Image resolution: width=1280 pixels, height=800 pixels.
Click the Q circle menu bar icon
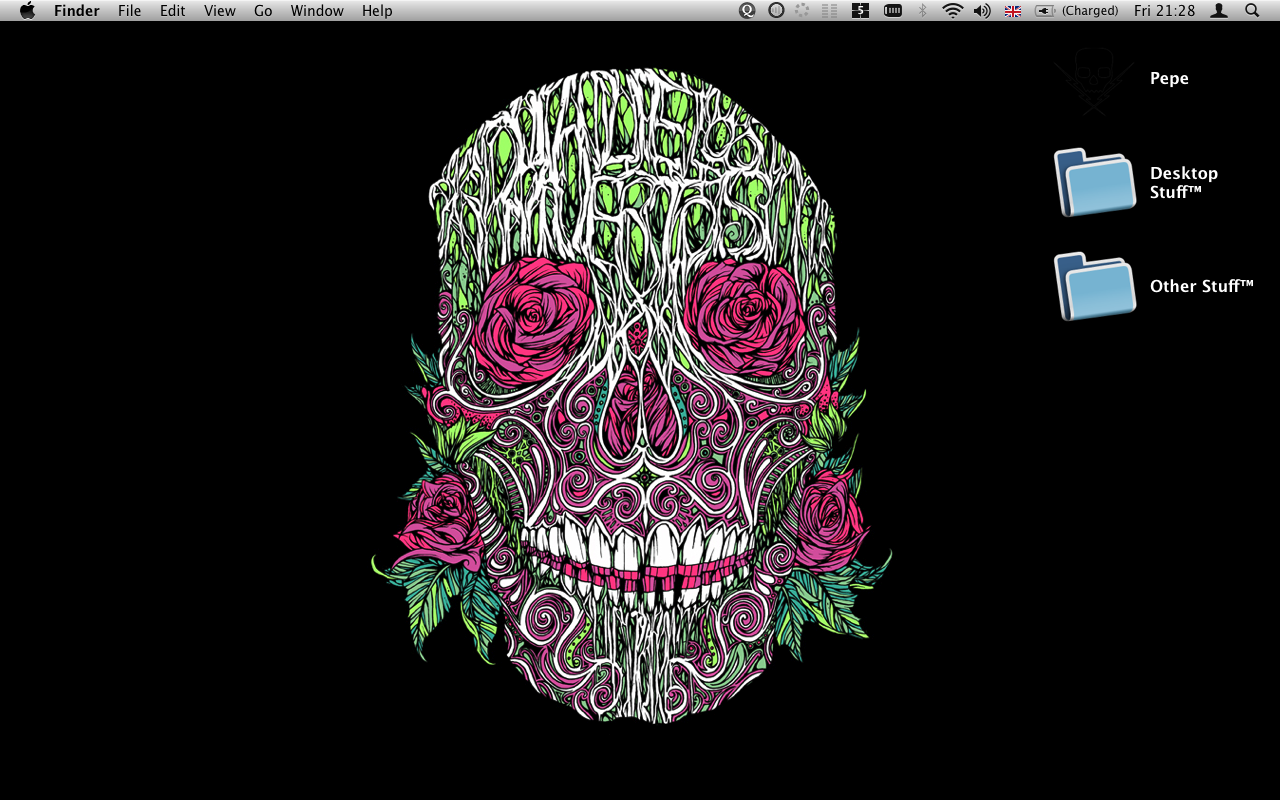click(747, 11)
